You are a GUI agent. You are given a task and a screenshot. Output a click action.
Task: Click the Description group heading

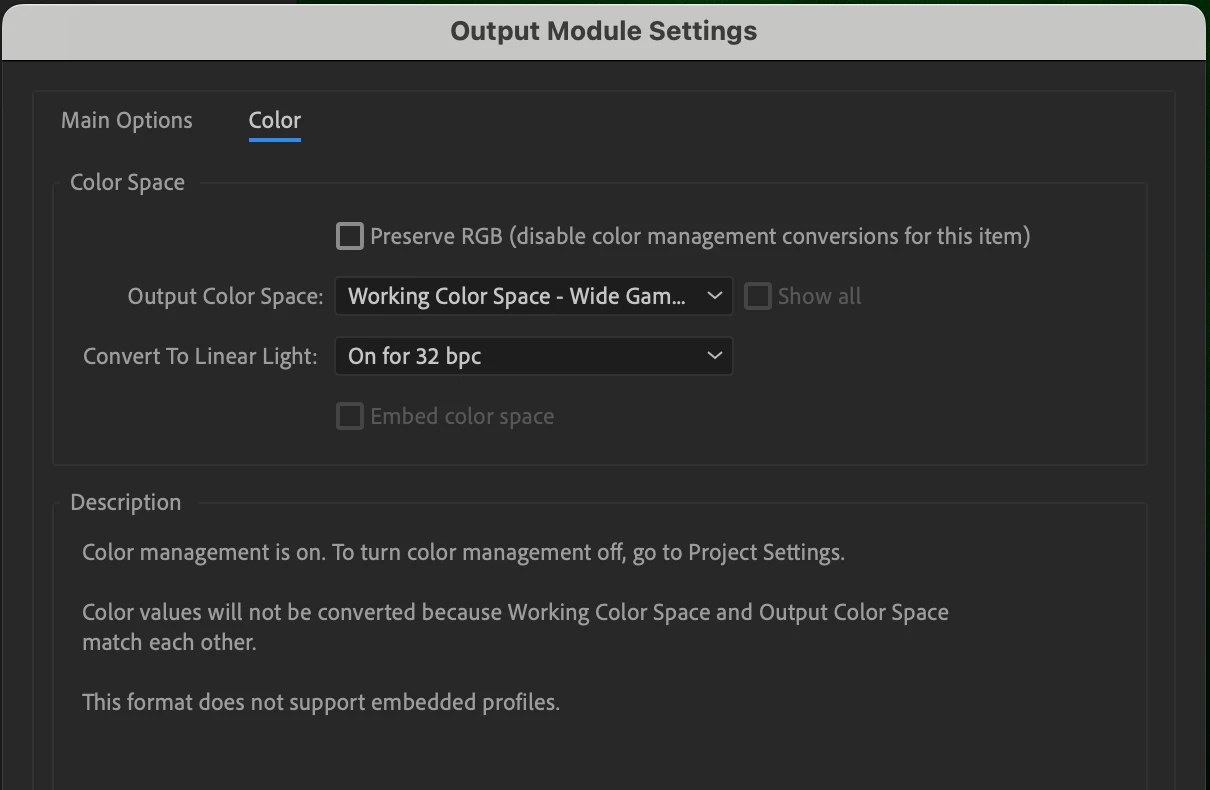point(126,503)
